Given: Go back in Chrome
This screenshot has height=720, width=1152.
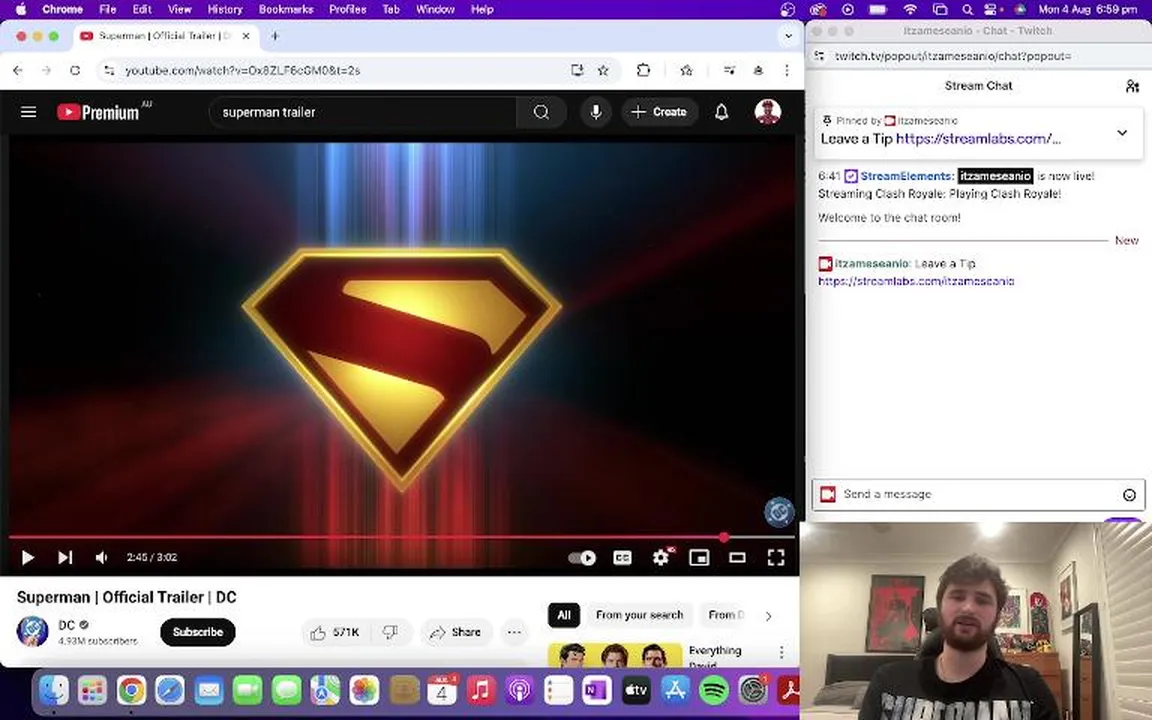Looking at the screenshot, I should [x=18, y=71].
